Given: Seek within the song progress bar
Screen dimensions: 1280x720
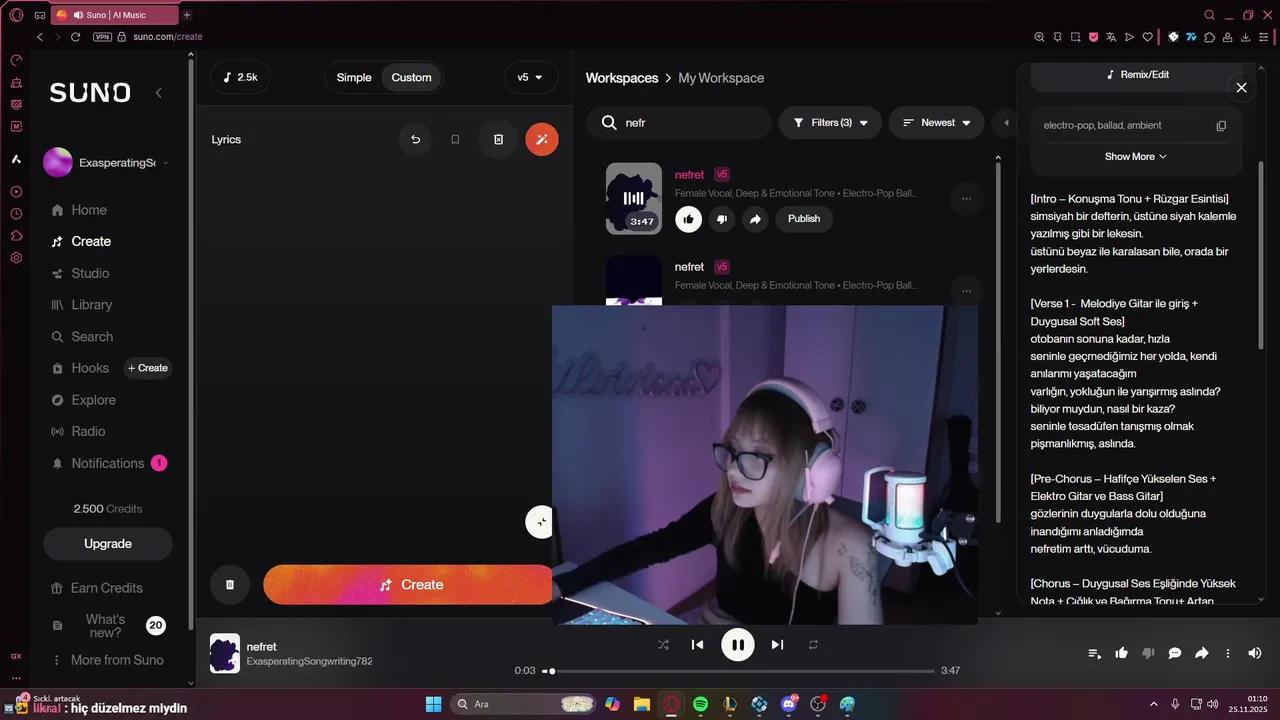Looking at the screenshot, I should tap(740, 671).
